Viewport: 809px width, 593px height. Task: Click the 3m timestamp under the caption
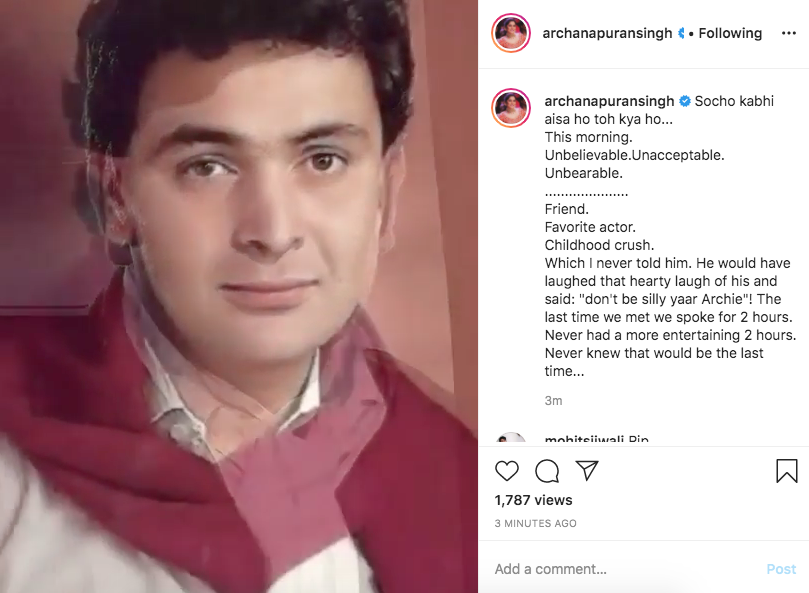pos(553,401)
